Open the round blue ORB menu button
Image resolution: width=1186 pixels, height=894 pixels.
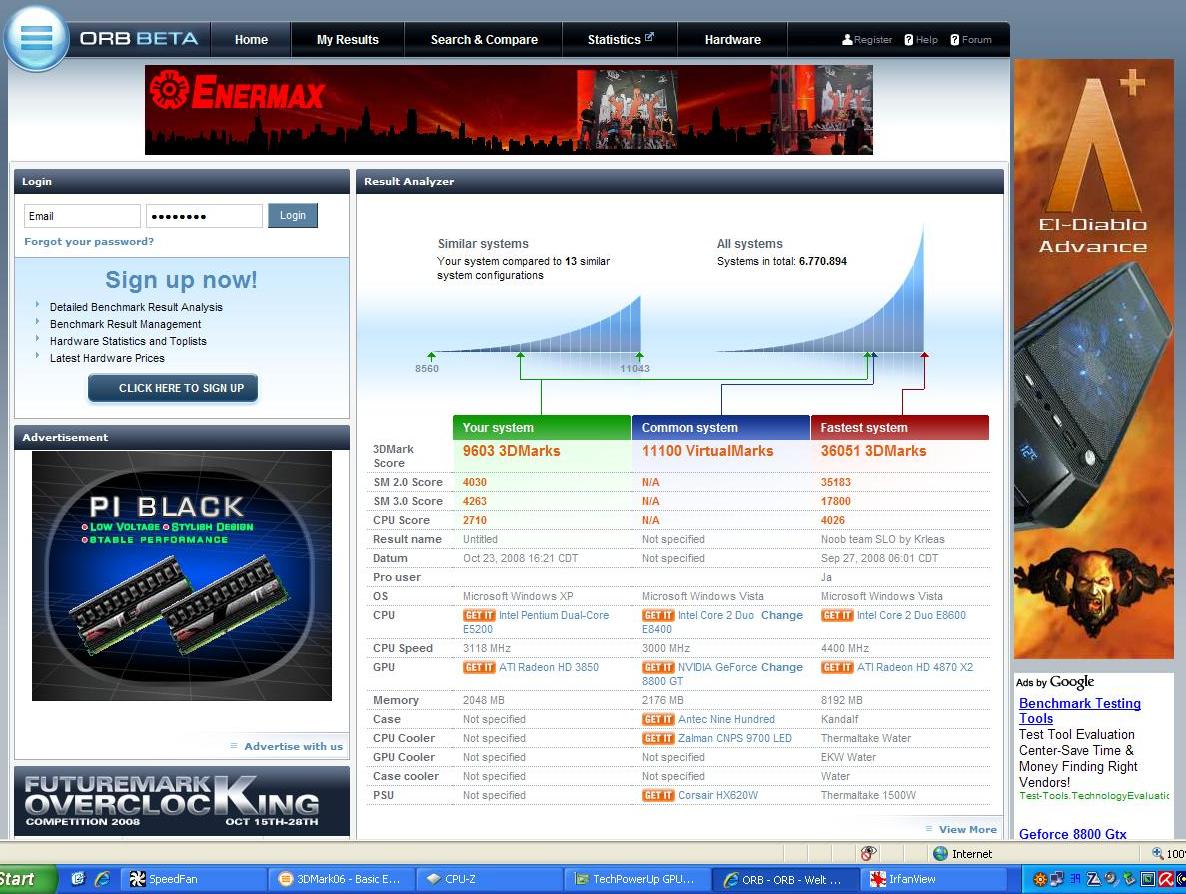(x=36, y=38)
